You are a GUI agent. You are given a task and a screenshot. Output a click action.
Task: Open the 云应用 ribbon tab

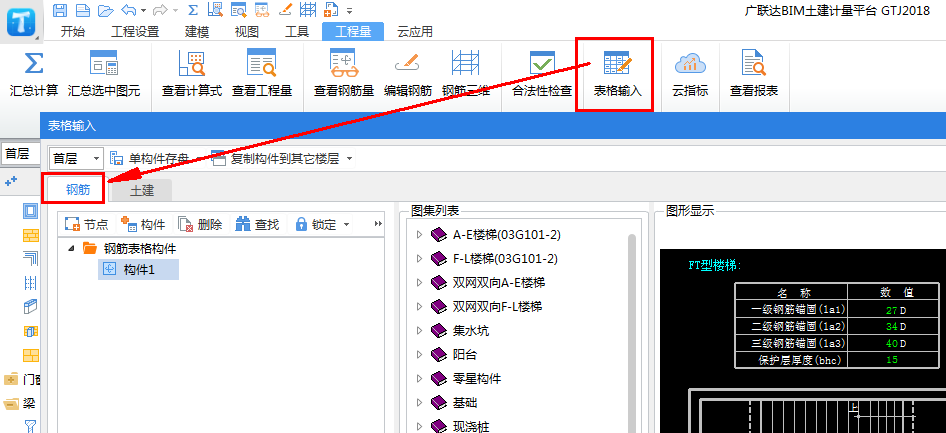point(414,32)
